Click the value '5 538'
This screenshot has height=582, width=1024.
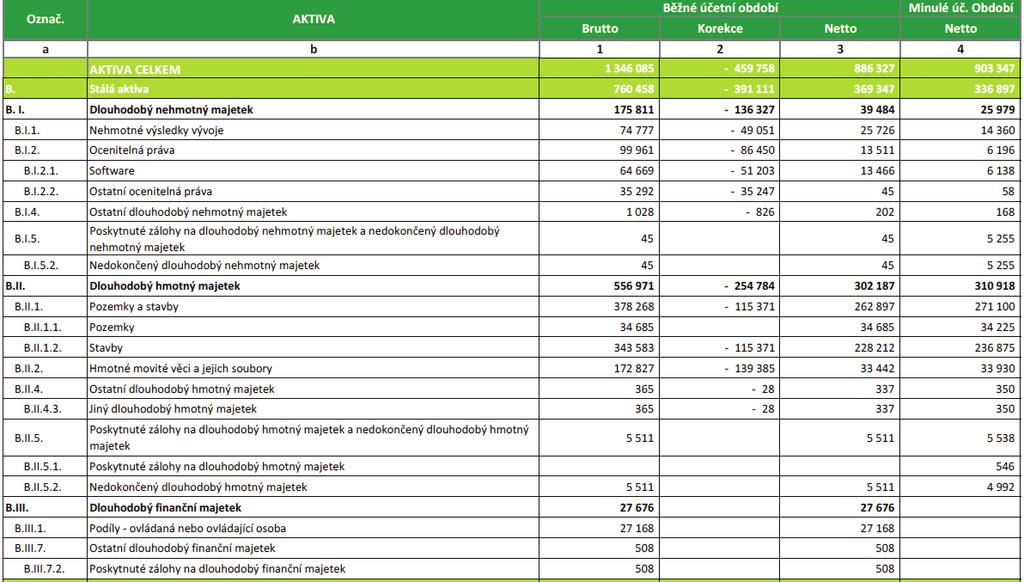coord(1001,438)
